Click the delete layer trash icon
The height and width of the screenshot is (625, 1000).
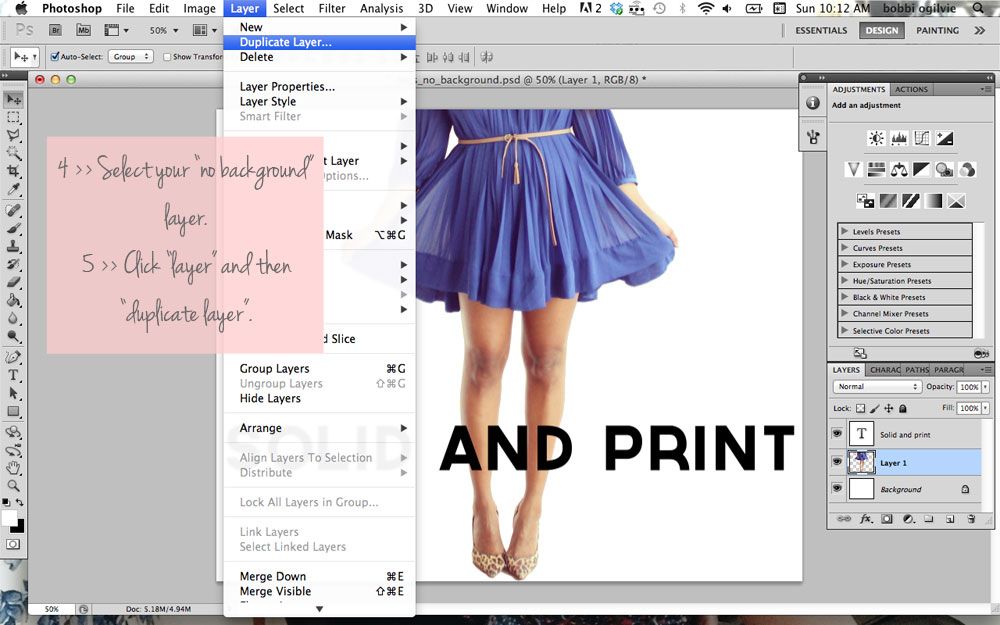pyautogui.click(x=972, y=519)
